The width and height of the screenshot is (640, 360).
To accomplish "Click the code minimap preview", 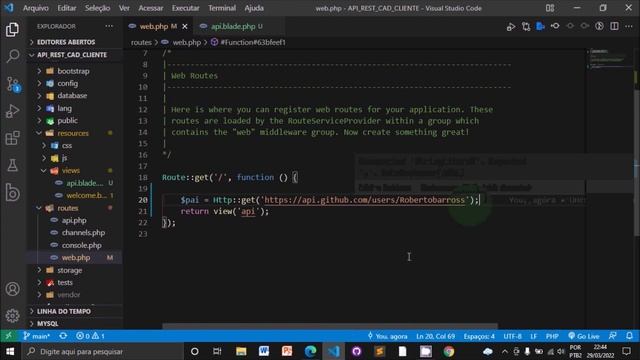I will click(x=609, y=59).
